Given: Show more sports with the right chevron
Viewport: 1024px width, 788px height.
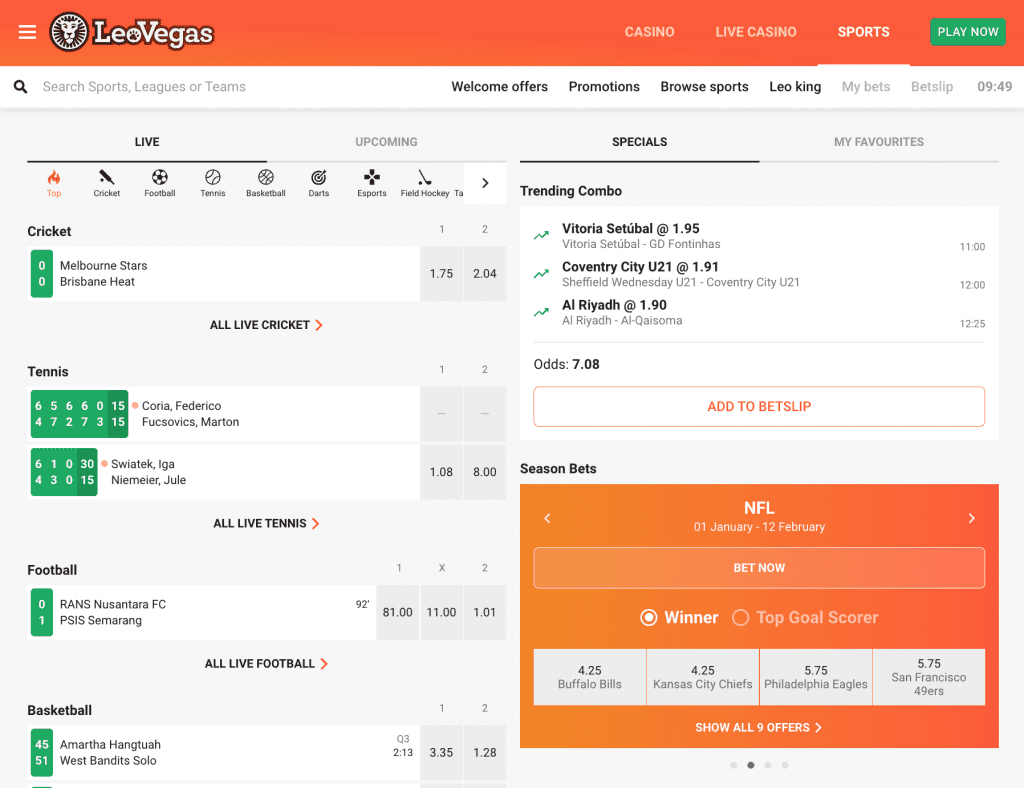Looking at the screenshot, I should pyautogui.click(x=485, y=183).
